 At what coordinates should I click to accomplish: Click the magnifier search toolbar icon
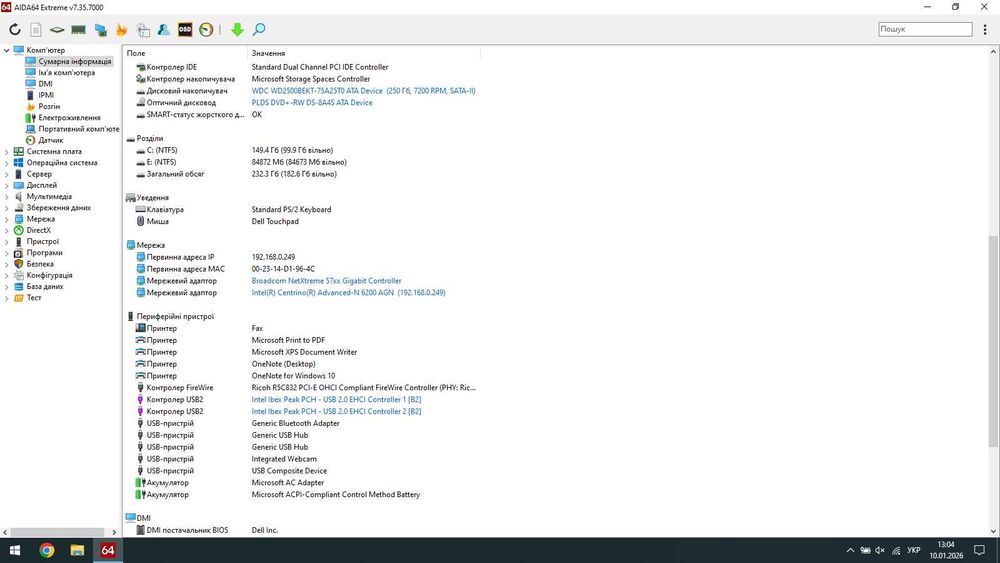pos(259,29)
